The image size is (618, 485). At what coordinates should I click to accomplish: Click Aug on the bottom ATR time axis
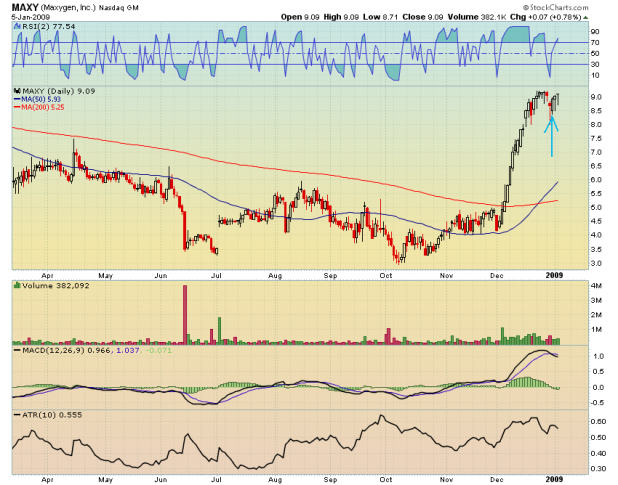click(x=275, y=479)
